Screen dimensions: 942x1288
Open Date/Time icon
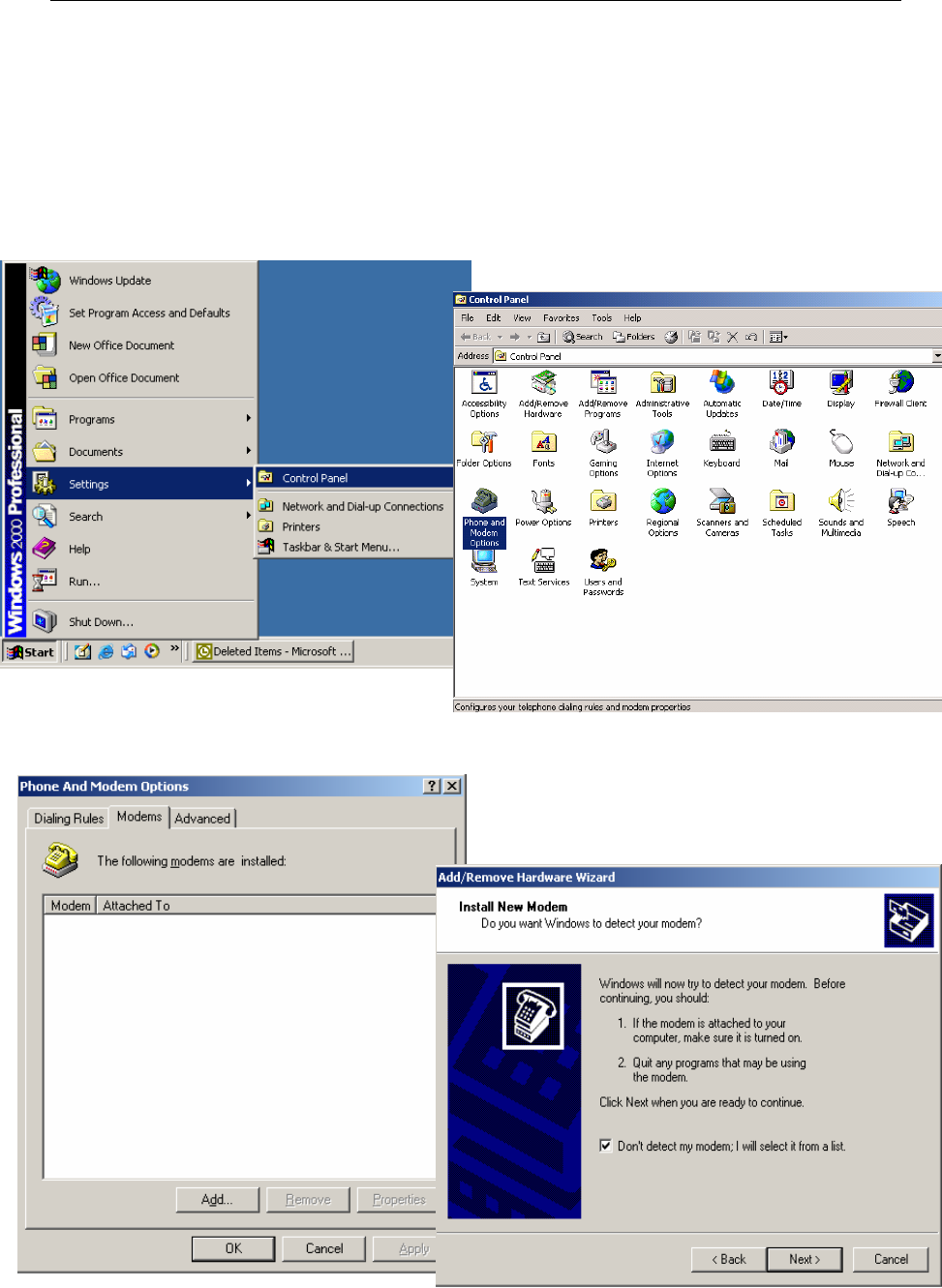coord(781,389)
